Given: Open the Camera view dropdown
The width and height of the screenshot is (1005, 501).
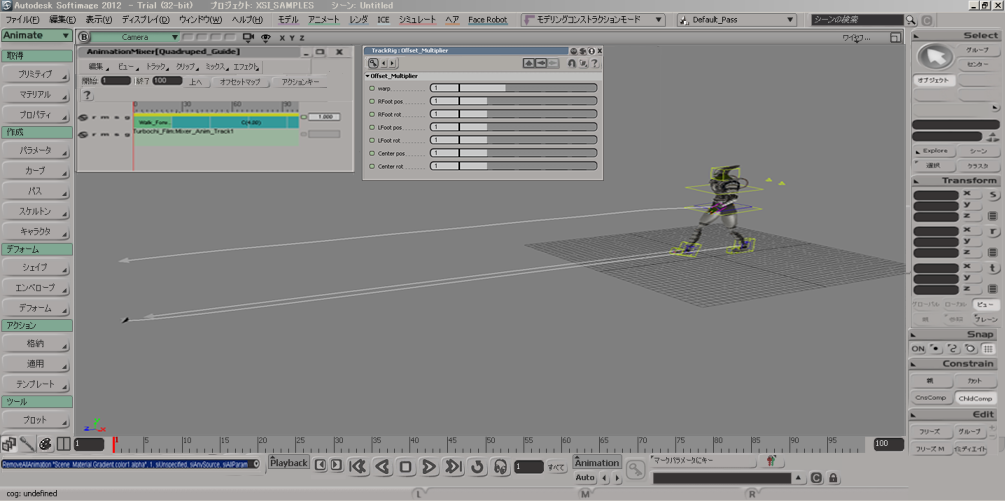Looking at the screenshot, I should 136,37.
